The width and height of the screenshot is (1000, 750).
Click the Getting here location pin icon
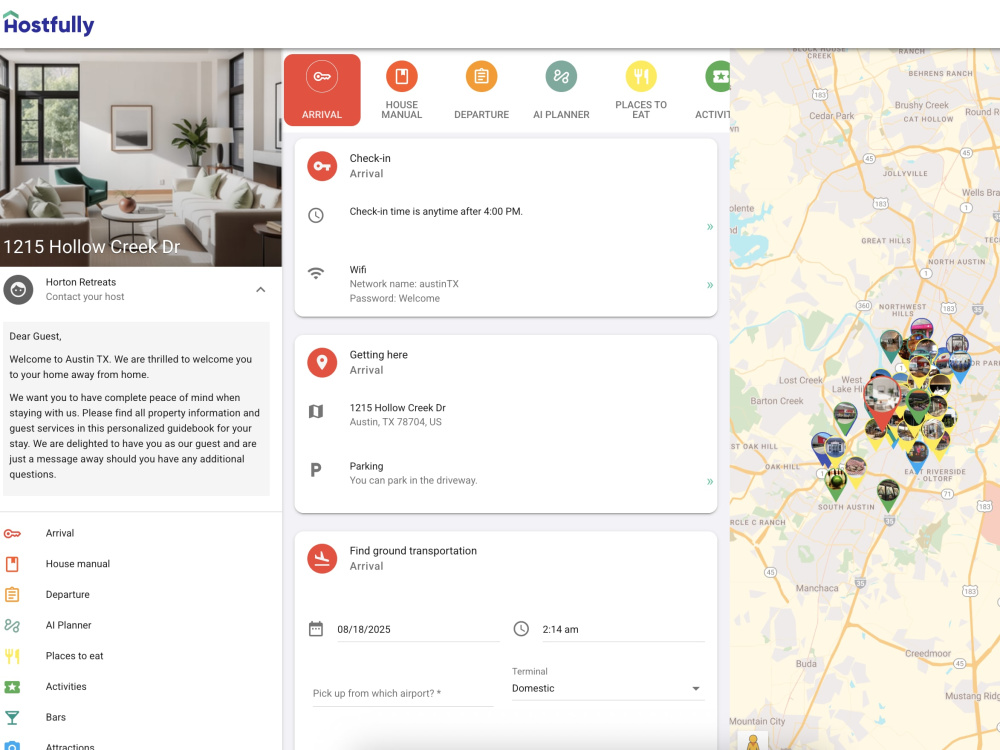pos(322,362)
